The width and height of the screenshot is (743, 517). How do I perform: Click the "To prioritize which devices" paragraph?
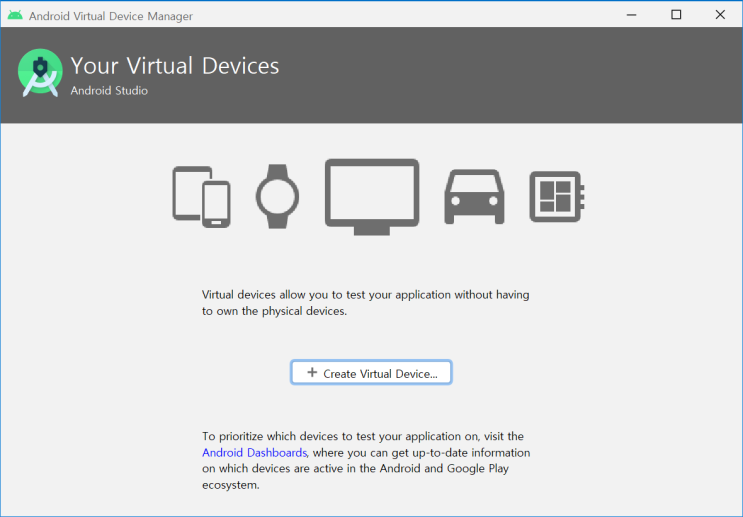pyautogui.click(x=366, y=460)
